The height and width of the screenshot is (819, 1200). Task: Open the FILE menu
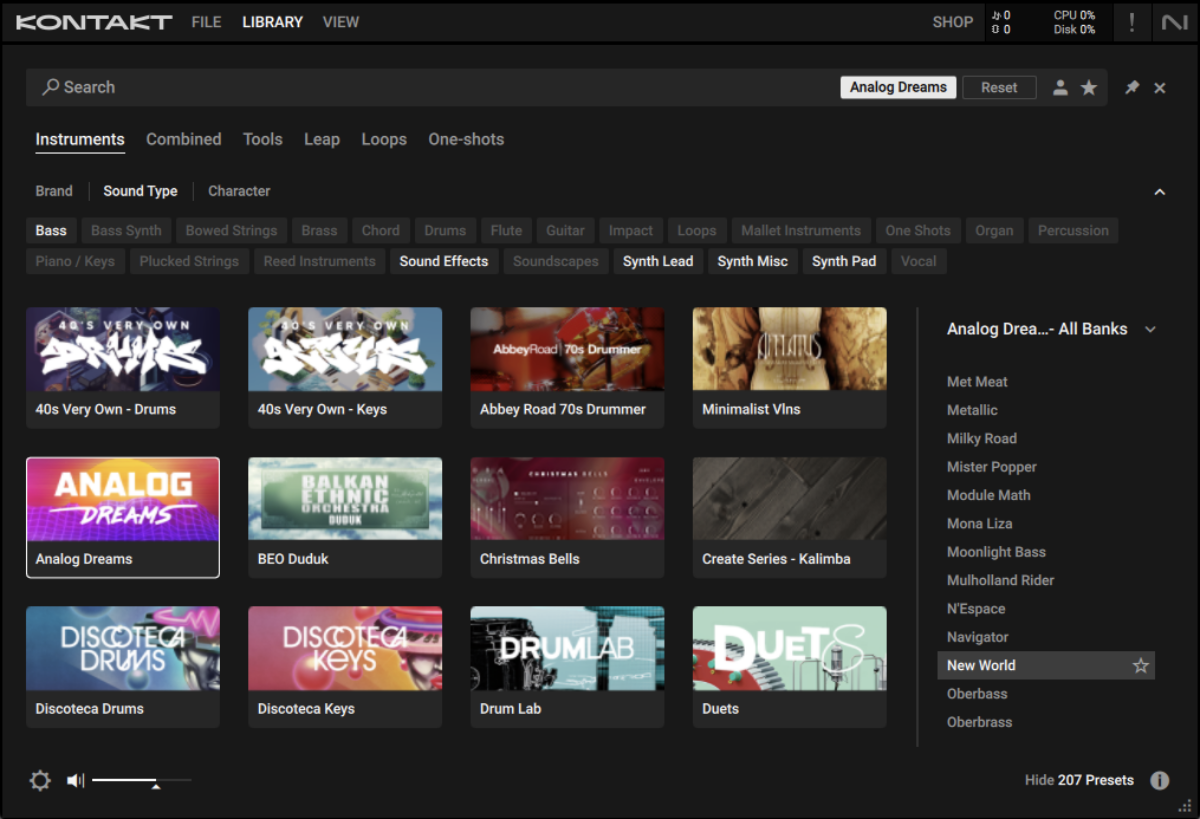tap(206, 22)
